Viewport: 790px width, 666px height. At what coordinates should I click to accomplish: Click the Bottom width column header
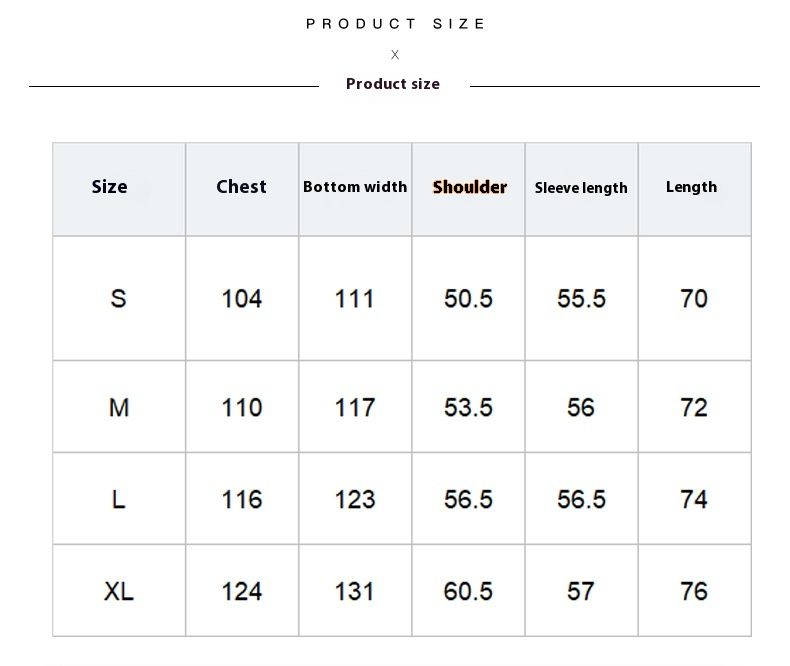point(355,187)
